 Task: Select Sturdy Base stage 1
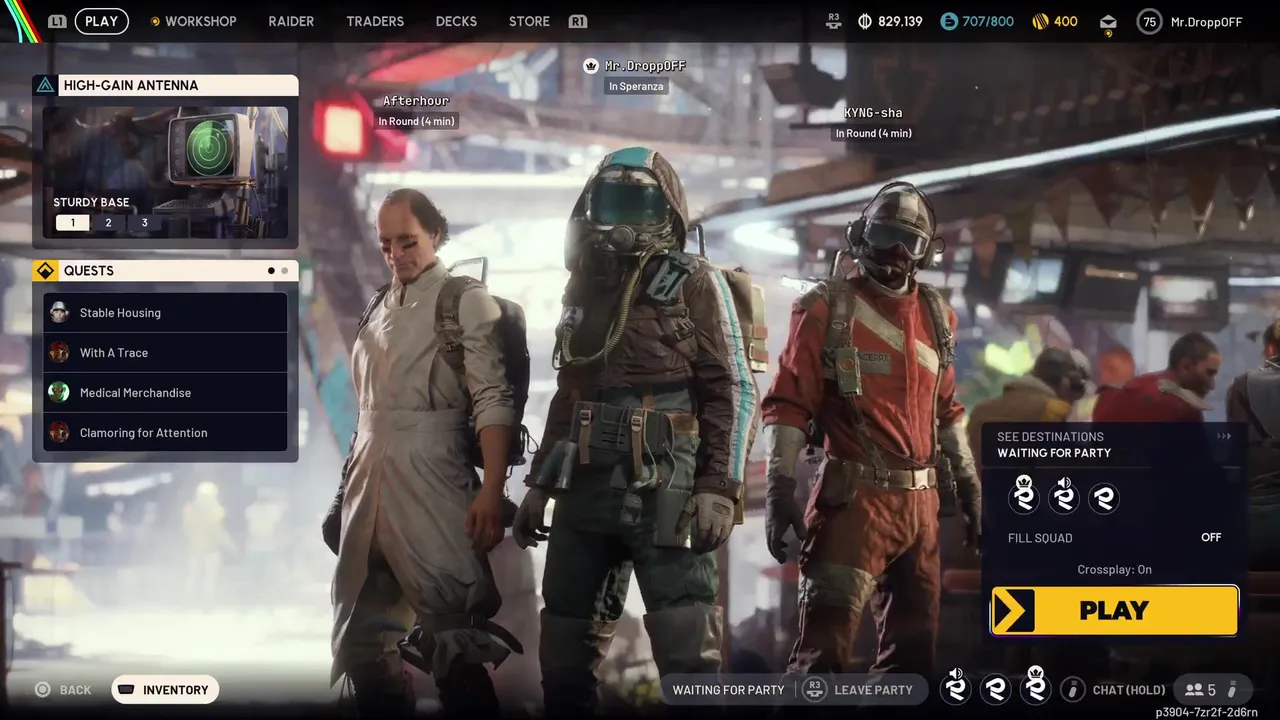click(72, 222)
